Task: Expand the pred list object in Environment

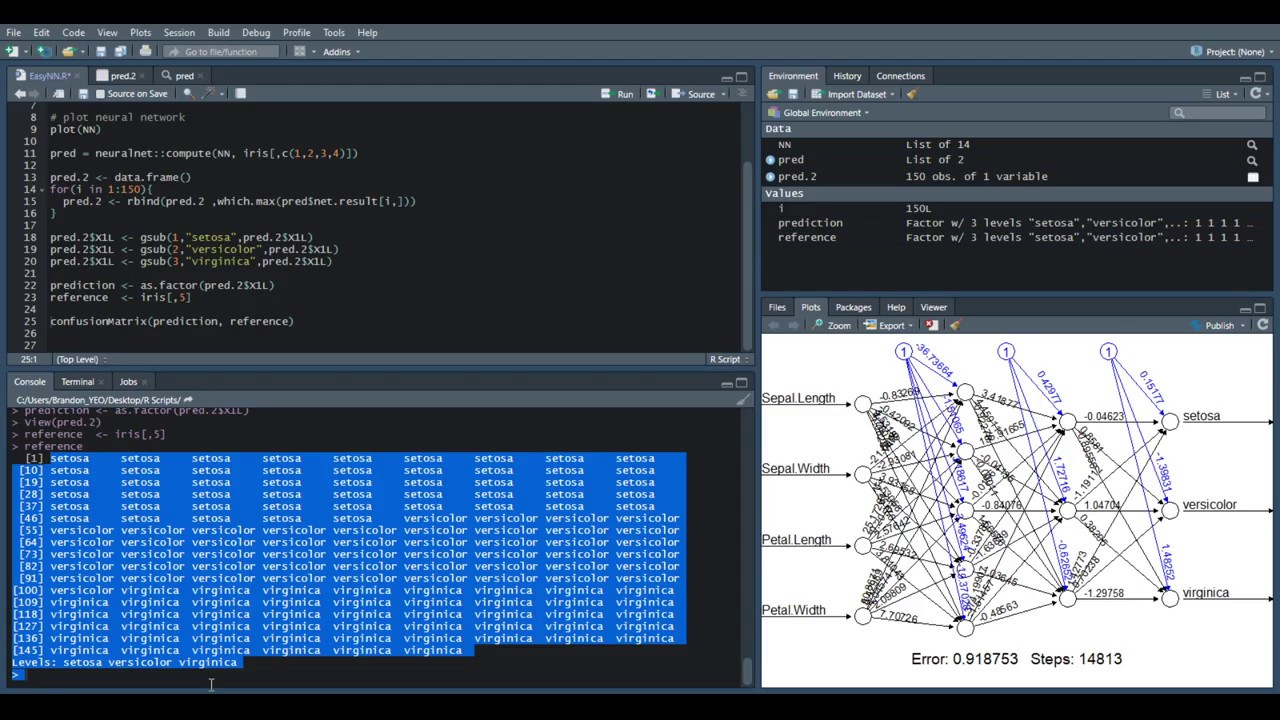Action: click(x=770, y=160)
